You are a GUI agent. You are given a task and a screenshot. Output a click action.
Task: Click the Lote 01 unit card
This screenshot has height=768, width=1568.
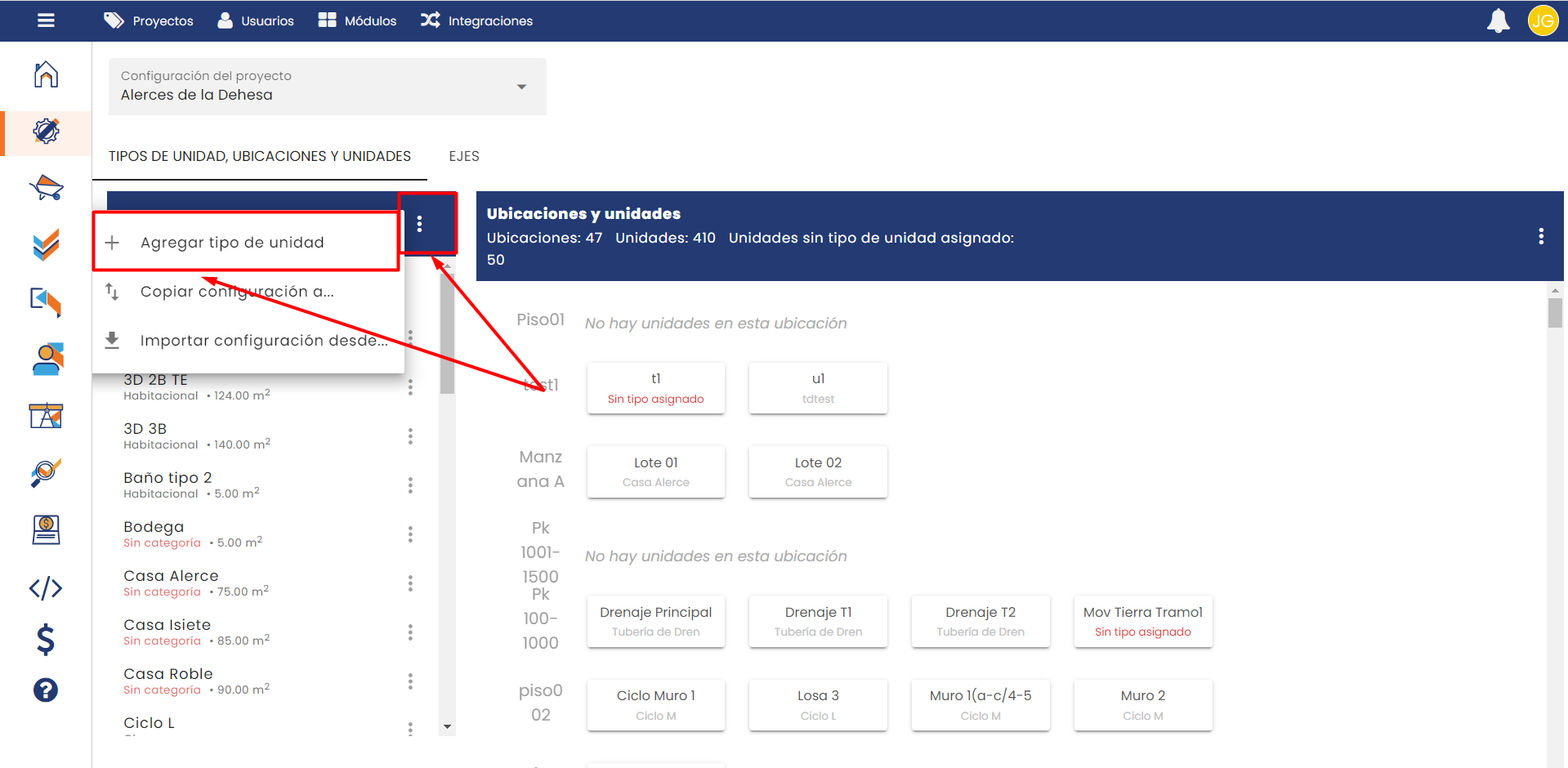[x=655, y=471]
